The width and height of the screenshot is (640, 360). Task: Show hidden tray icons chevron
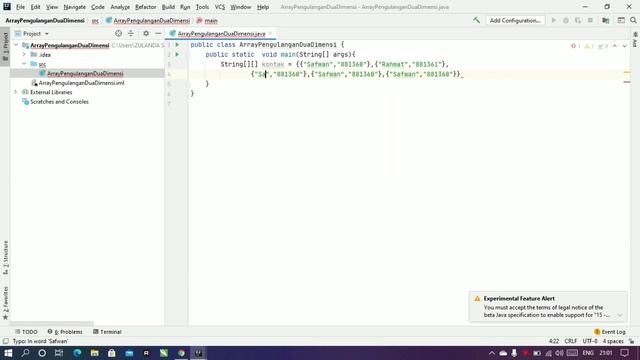492,353
